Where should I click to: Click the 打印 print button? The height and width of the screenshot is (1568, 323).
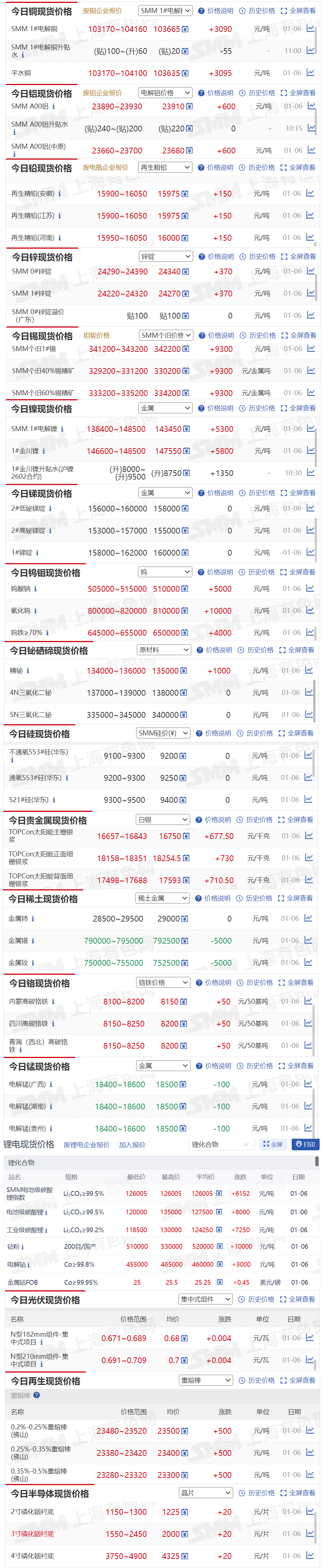tap(305, 1145)
